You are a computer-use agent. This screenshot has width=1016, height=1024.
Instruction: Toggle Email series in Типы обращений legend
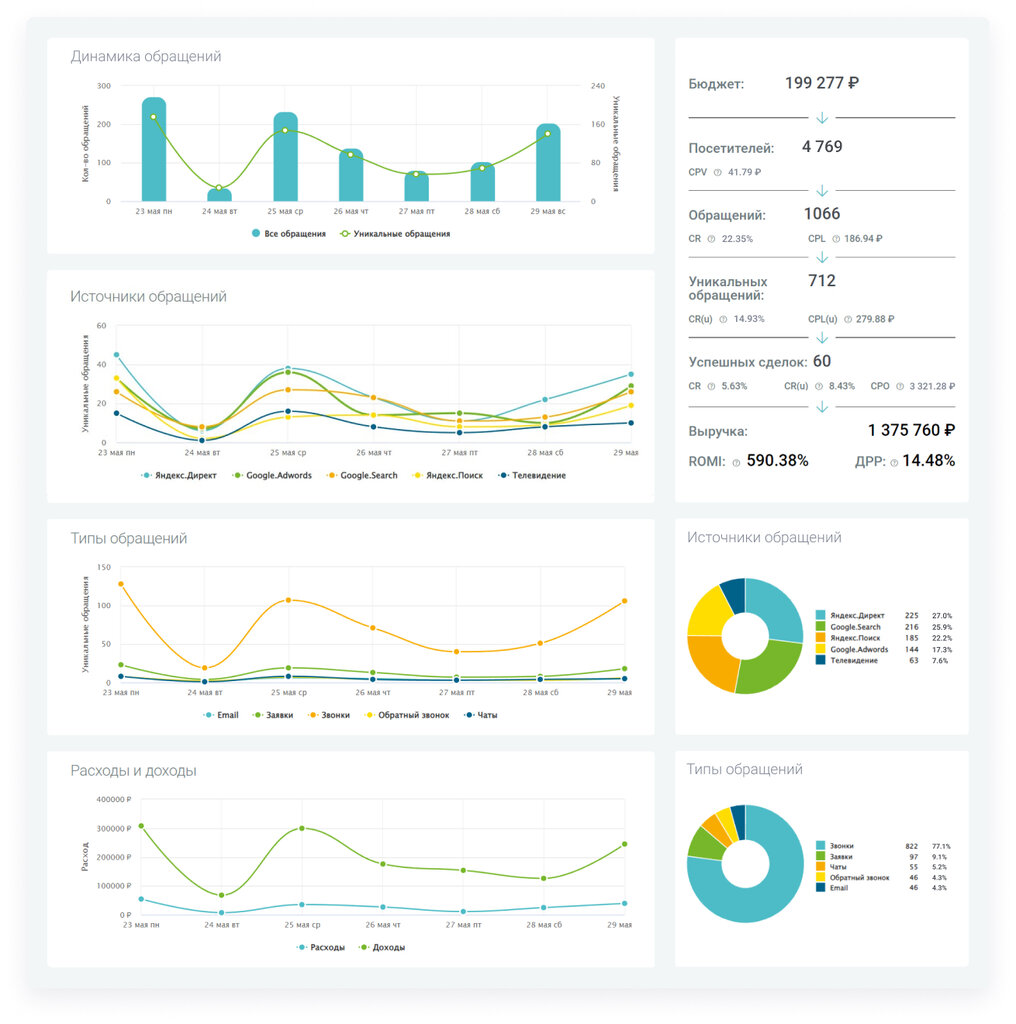(221, 715)
